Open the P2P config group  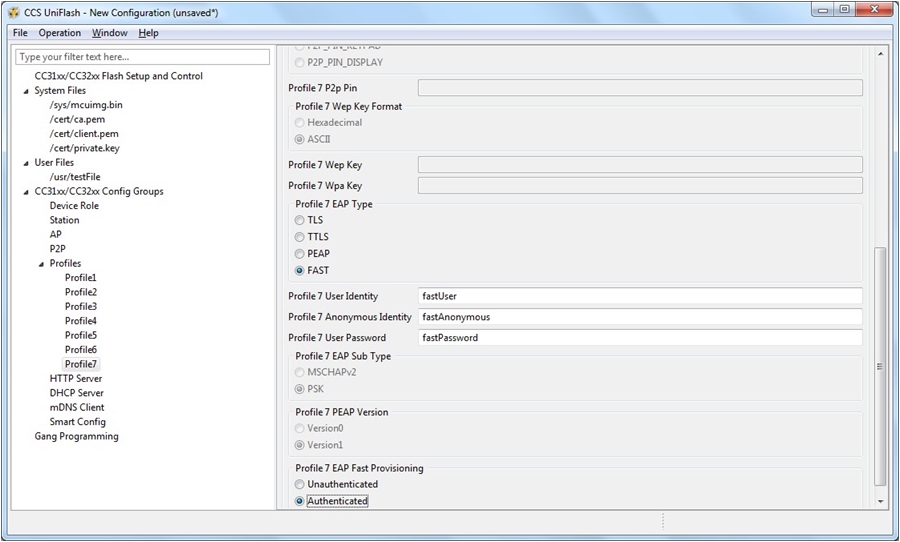coord(57,249)
